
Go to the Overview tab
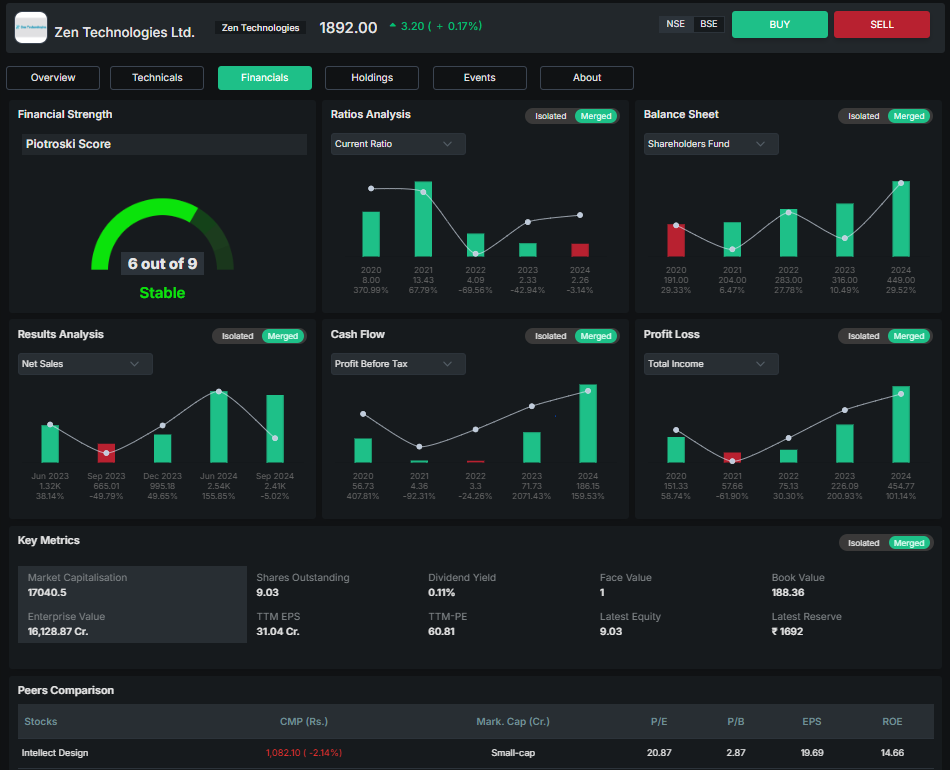[53, 78]
